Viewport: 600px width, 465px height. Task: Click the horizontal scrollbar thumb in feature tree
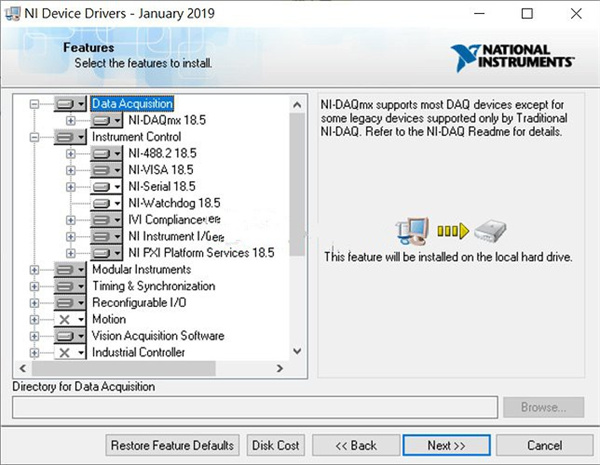(124, 368)
